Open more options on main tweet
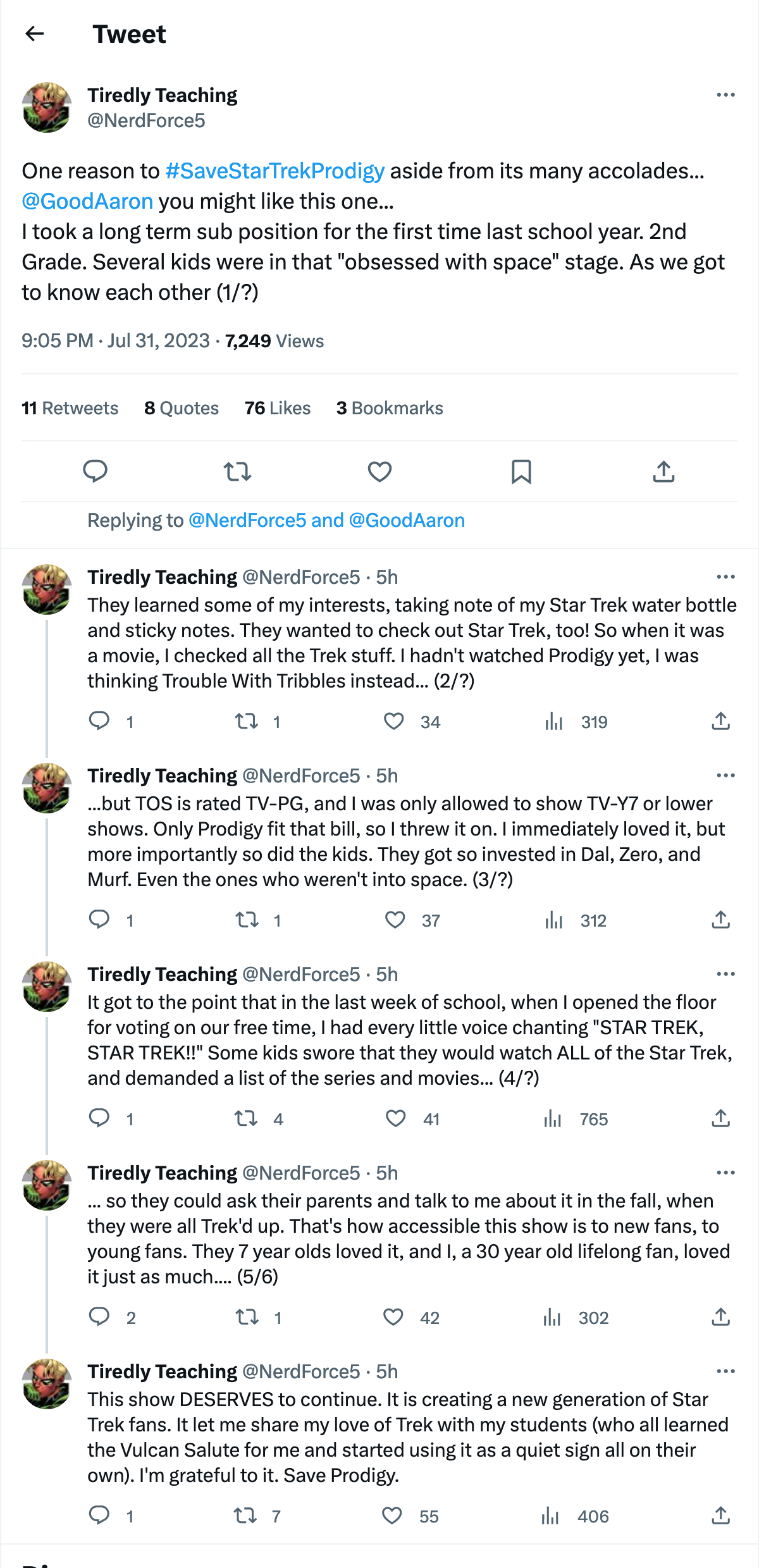This screenshot has width=771, height=1568. pos(725,95)
